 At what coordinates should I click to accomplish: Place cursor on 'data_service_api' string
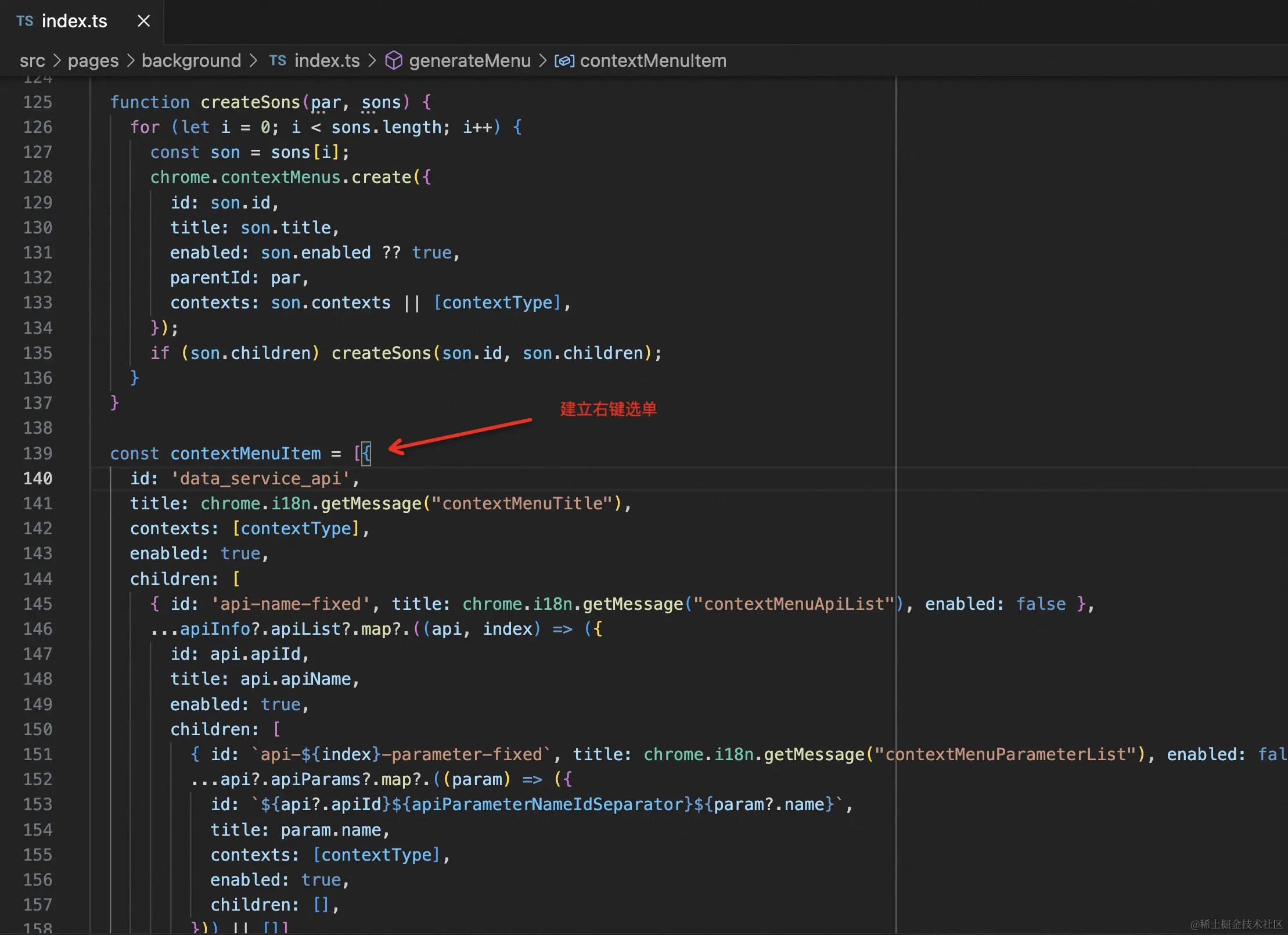point(260,479)
